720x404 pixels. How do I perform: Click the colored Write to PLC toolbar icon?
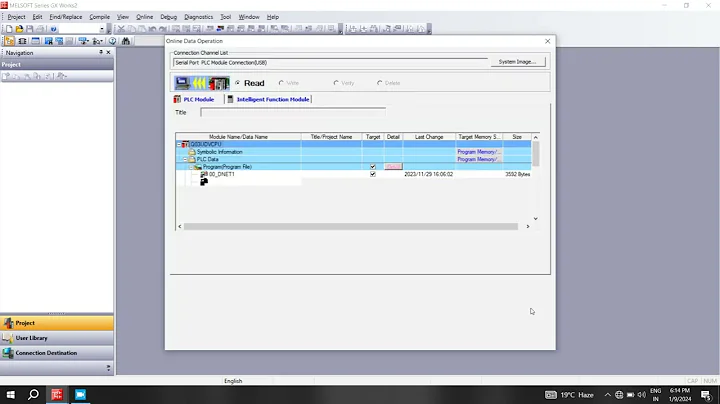tap(220, 29)
